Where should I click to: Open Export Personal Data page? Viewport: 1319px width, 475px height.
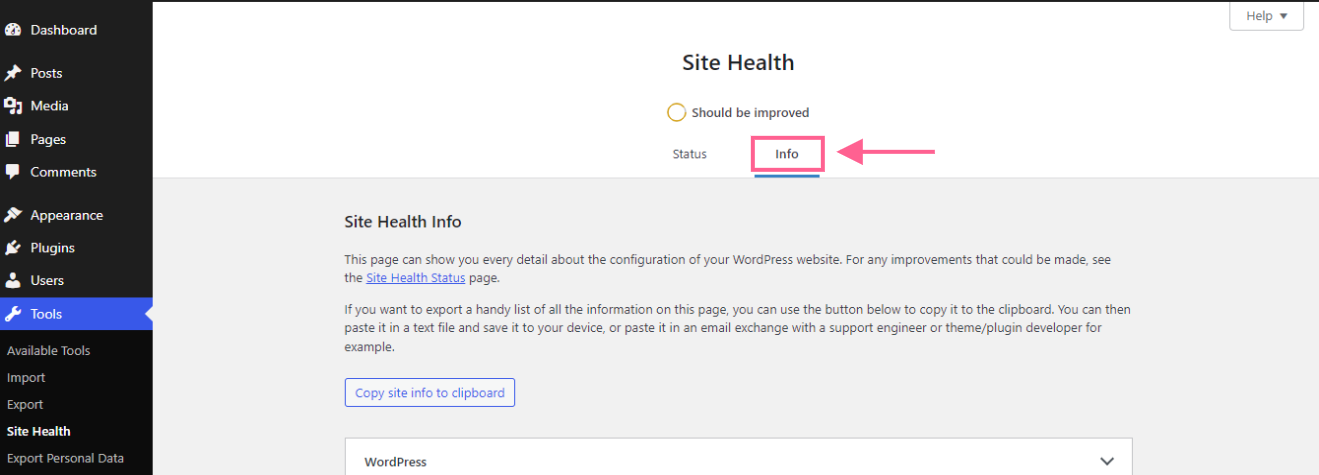65,458
